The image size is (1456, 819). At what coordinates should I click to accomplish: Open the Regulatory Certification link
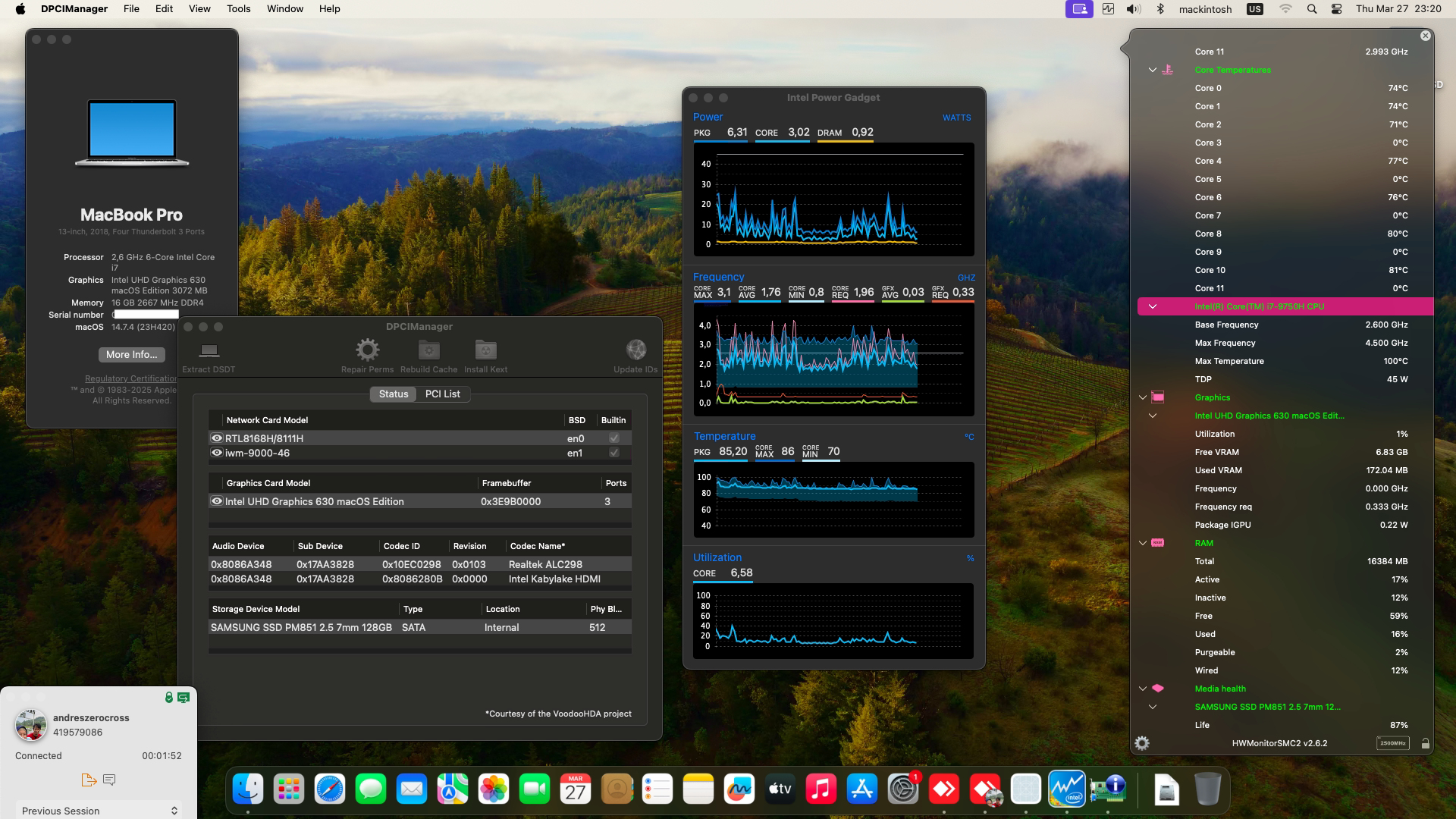point(130,378)
